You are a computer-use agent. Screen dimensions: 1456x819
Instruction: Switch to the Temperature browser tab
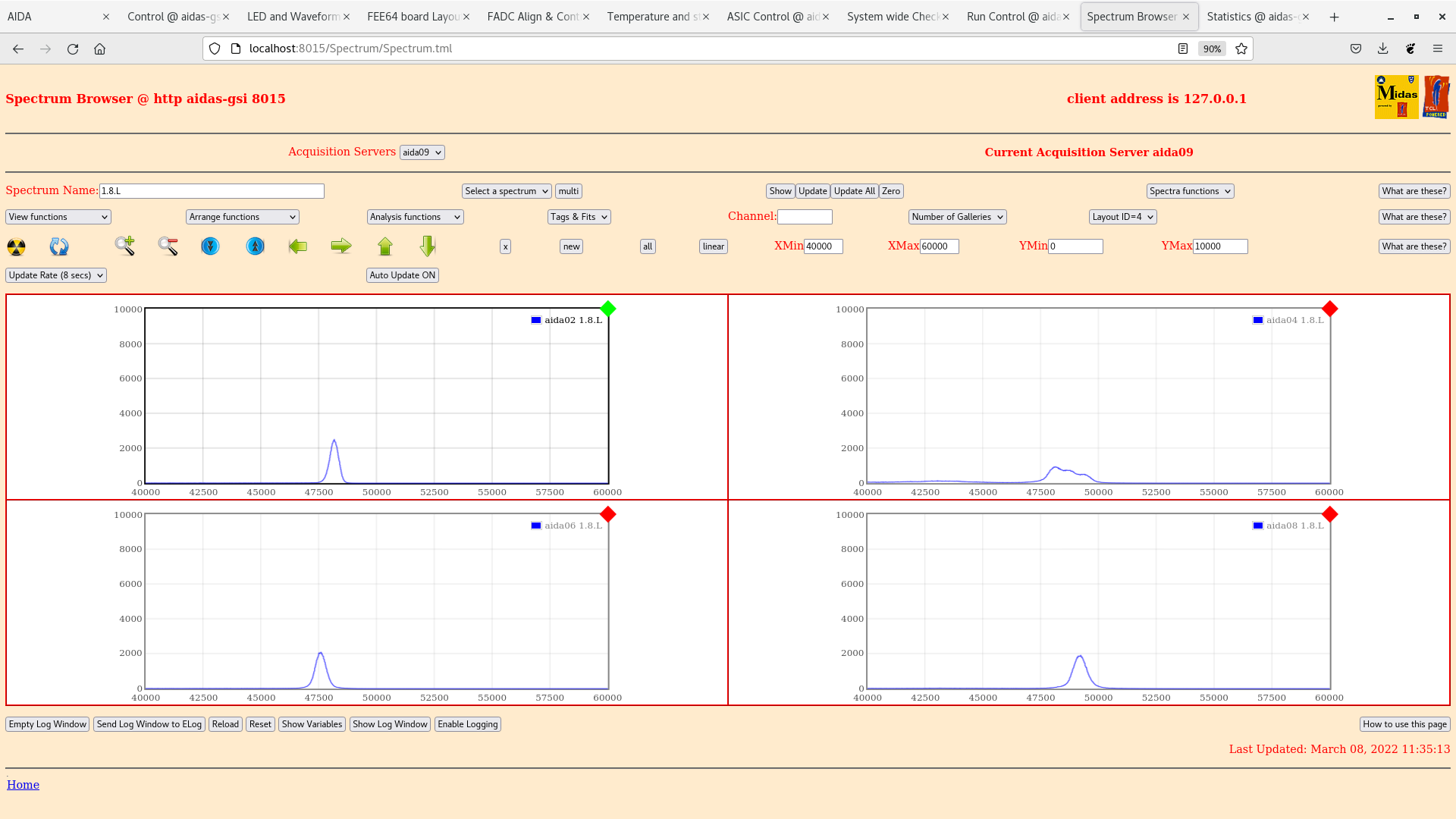[x=652, y=17]
